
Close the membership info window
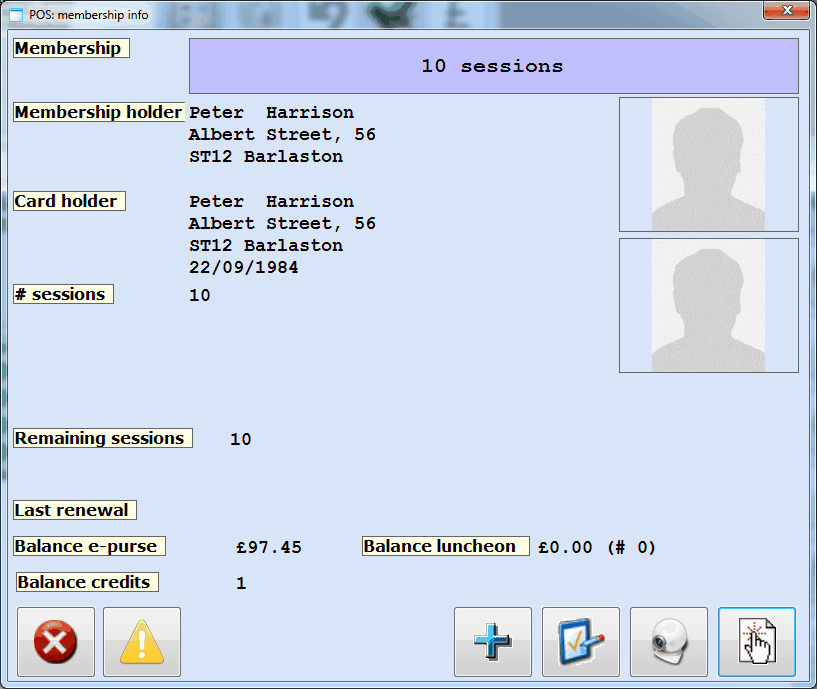coord(787,11)
